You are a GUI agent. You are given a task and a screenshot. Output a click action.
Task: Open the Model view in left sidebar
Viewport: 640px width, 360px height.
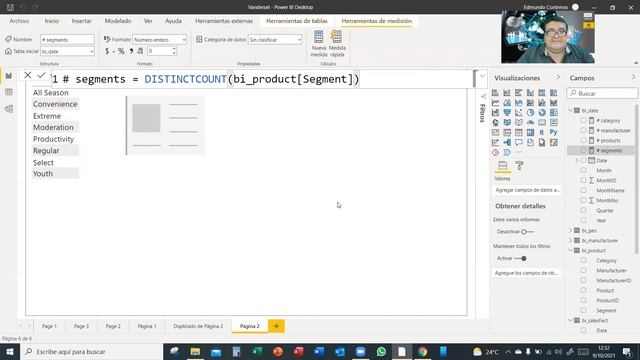9,109
